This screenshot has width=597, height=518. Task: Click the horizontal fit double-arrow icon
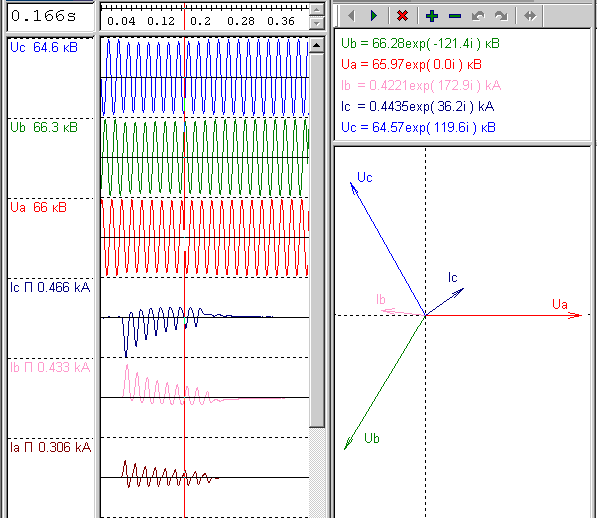530,16
